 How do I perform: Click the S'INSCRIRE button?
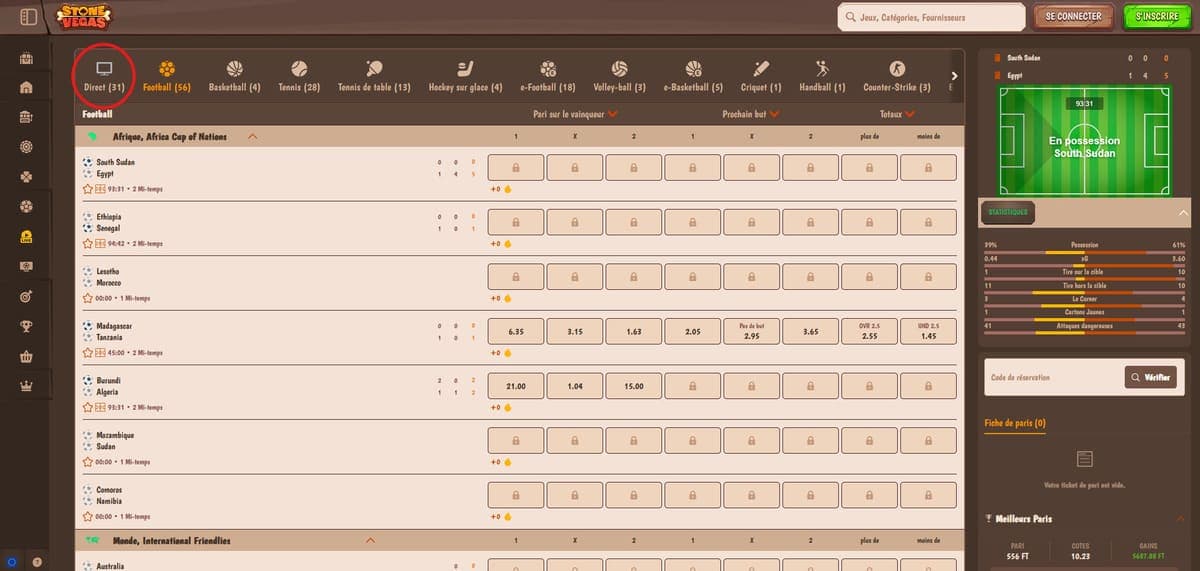point(1158,17)
